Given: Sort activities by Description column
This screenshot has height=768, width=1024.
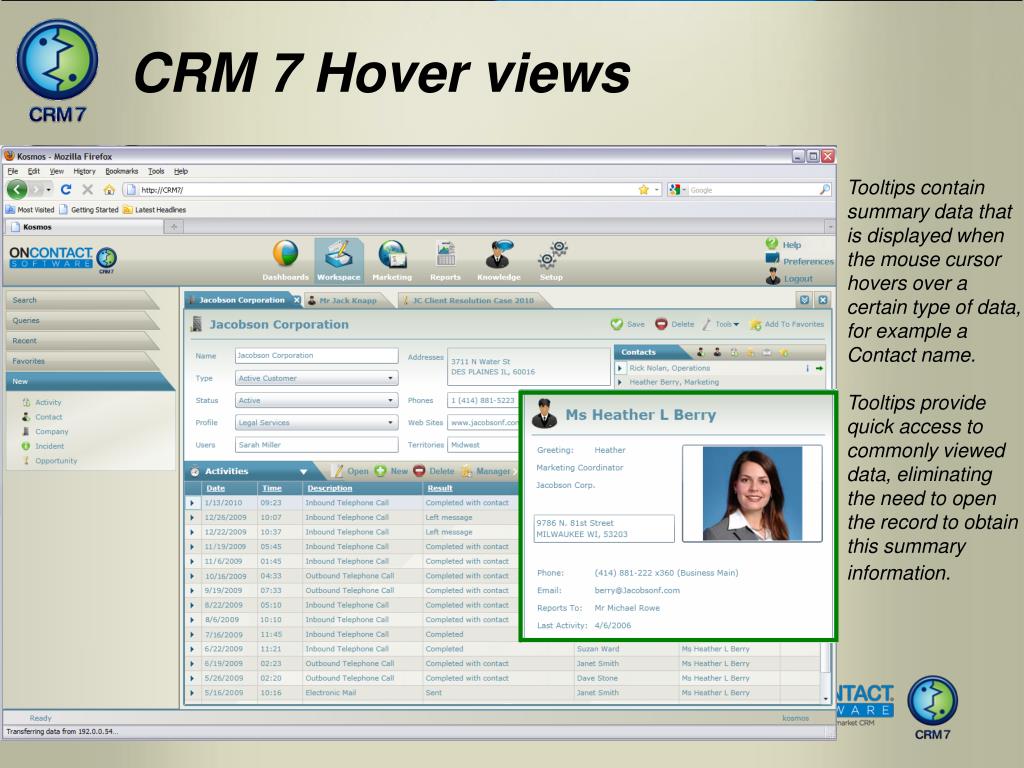Looking at the screenshot, I should click(x=329, y=488).
